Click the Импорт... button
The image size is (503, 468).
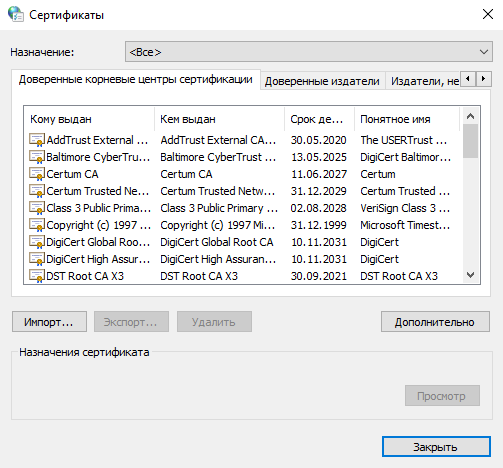click(49, 322)
